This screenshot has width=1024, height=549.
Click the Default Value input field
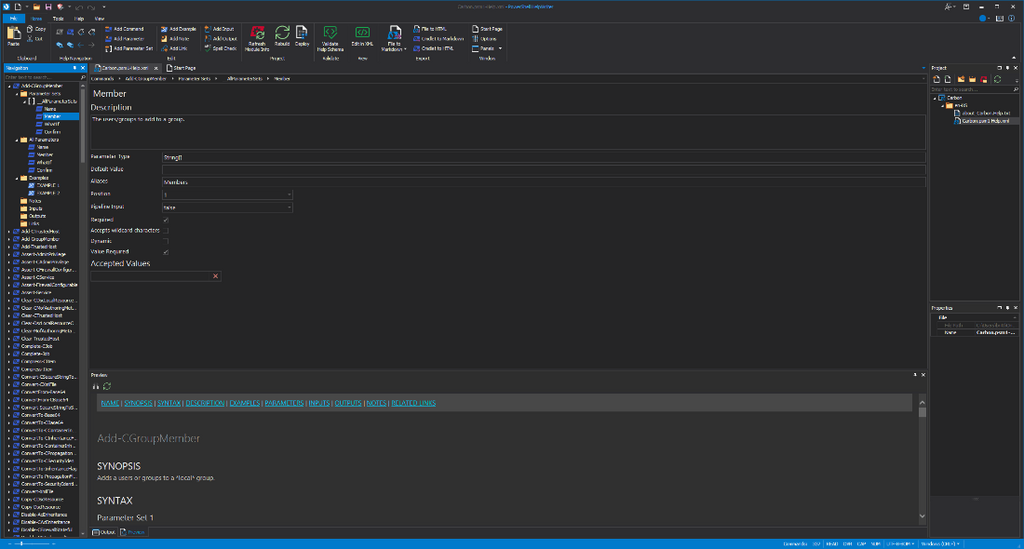point(543,170)
